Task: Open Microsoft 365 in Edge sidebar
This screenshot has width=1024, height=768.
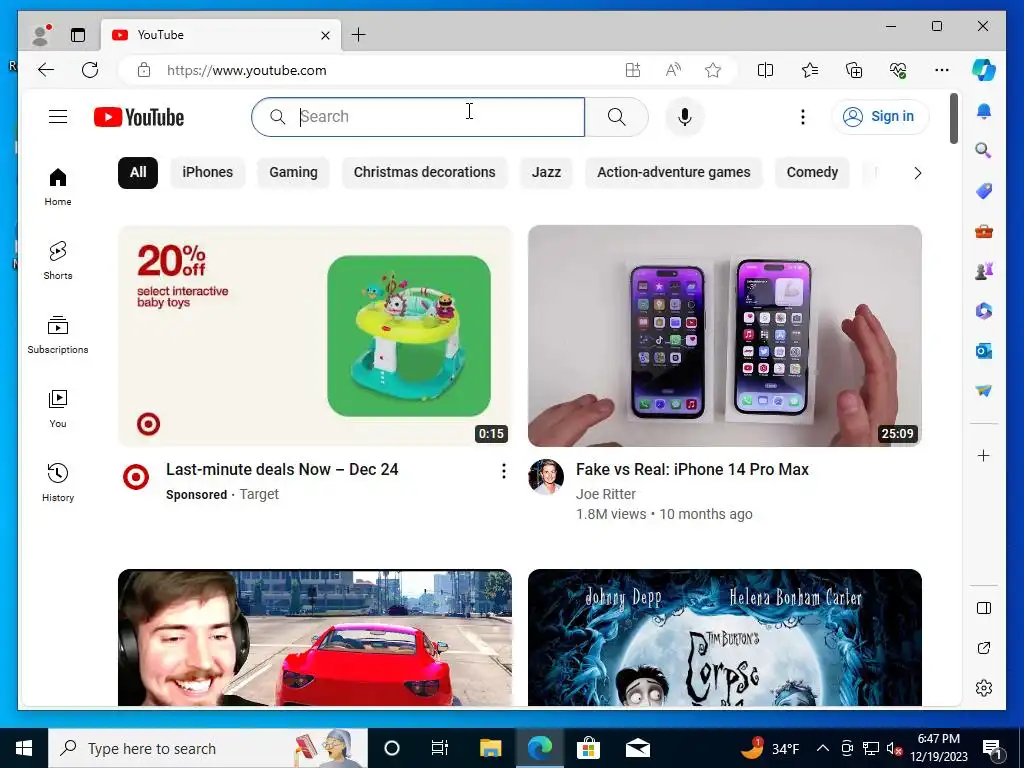Action: (984, 311)
